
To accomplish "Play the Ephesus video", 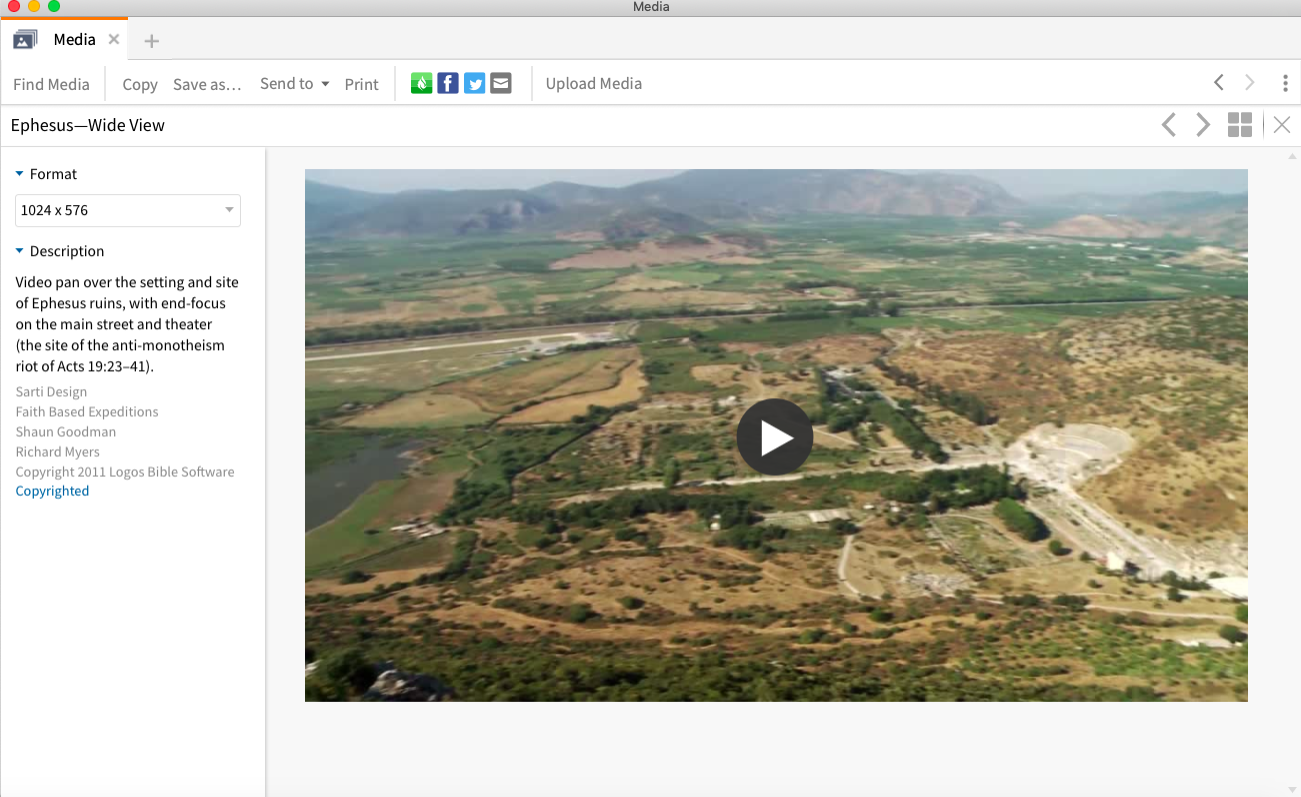I will coord(775,437).
